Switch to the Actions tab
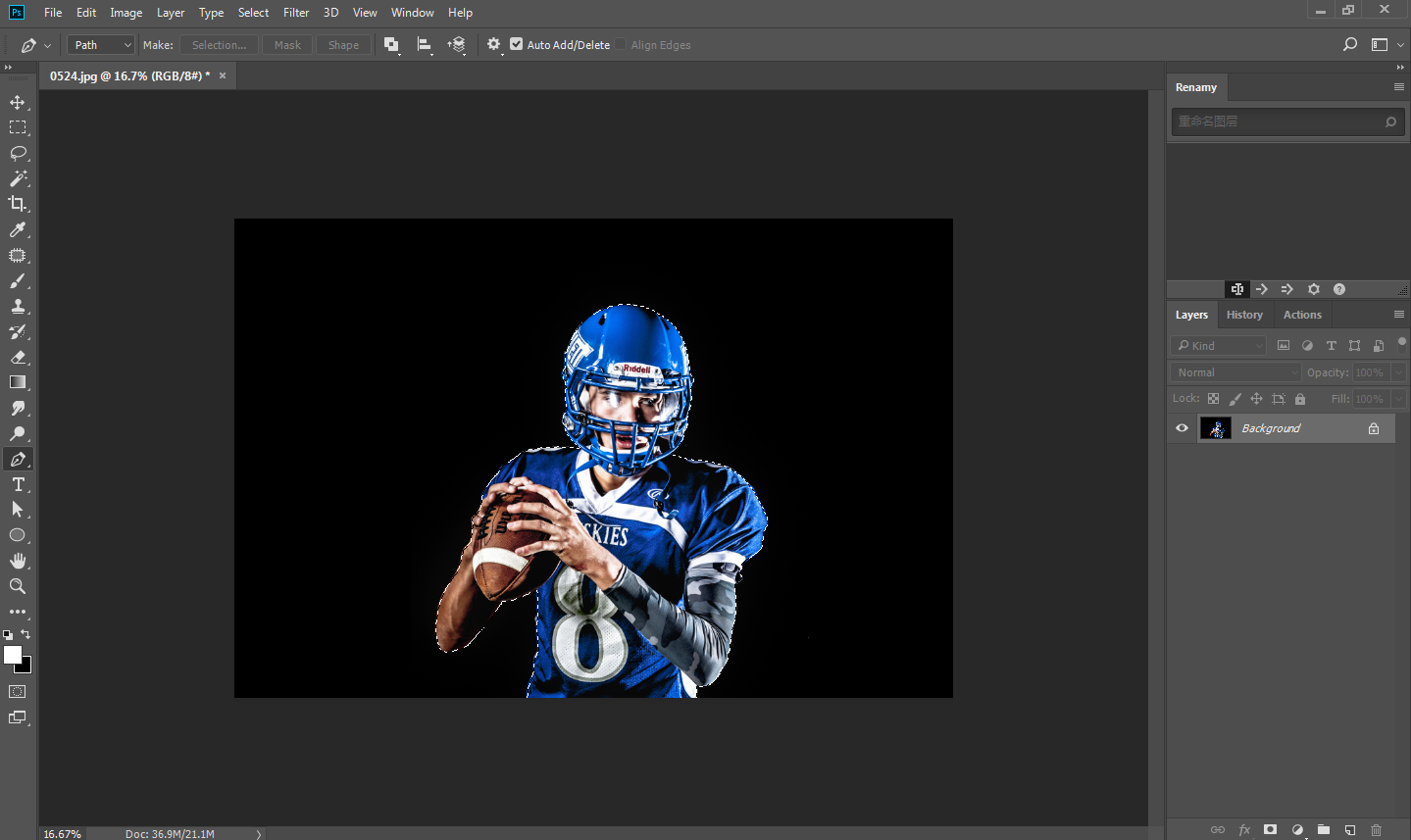The height and width of the screenshot is (840, 1411). coord(1302,315)
